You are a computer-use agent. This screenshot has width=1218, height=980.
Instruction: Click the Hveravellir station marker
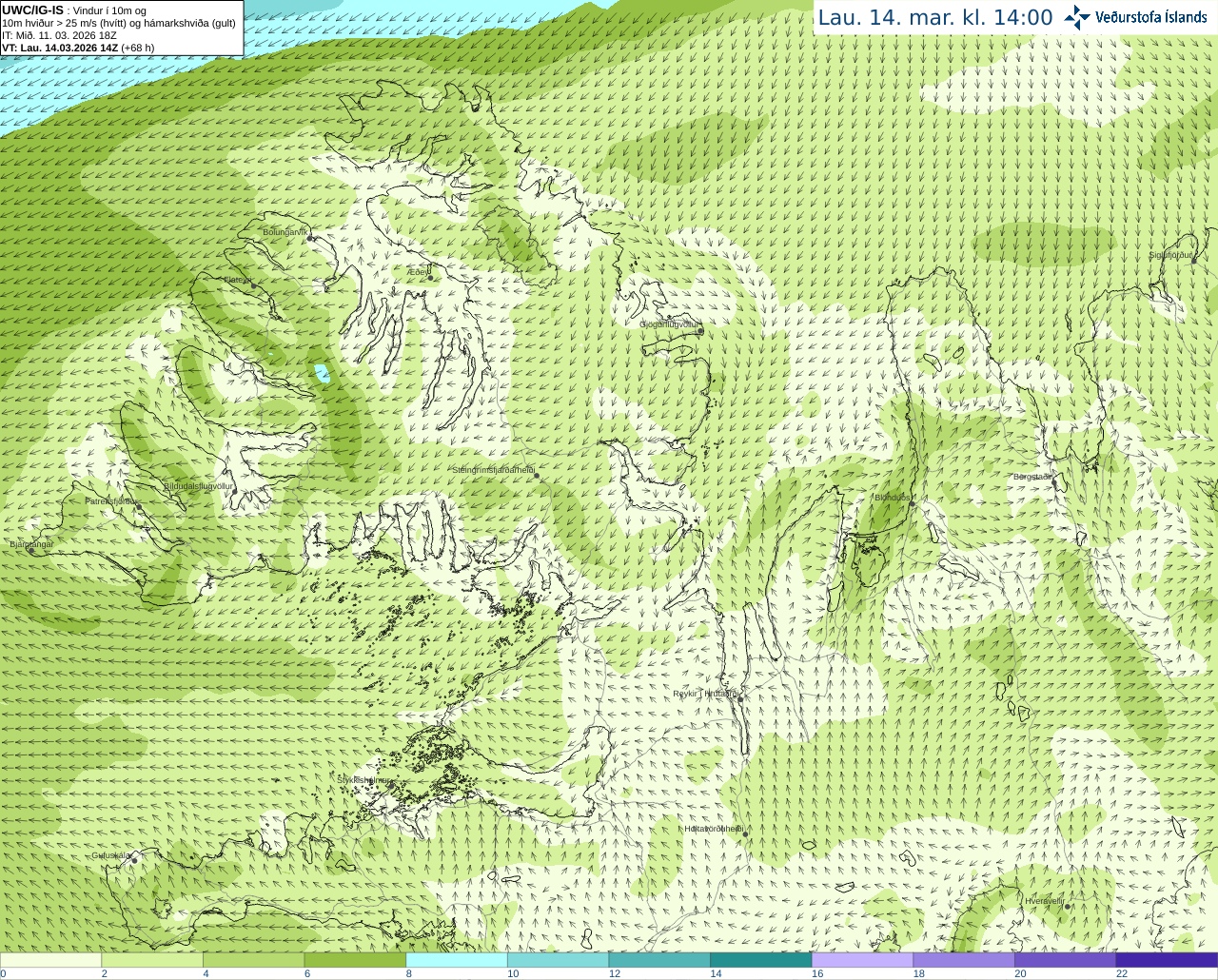(x=1068, y=907)
